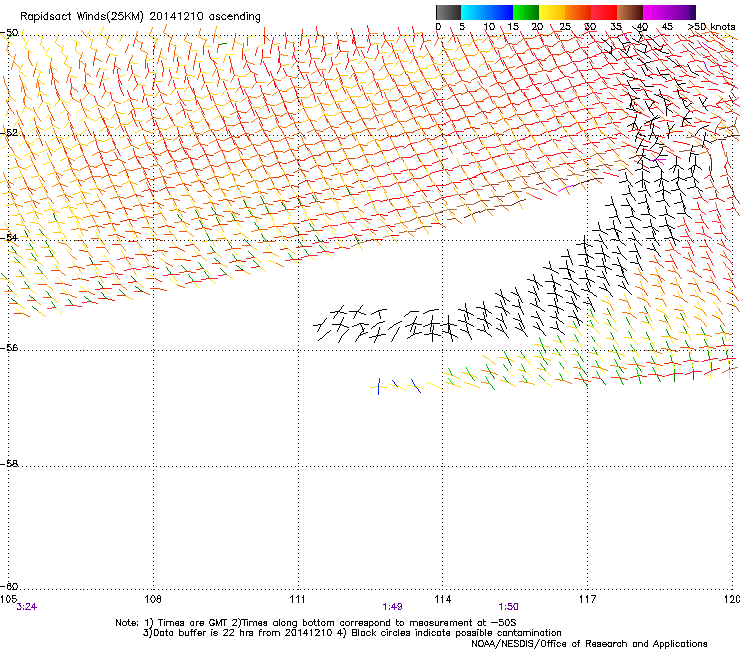This screenshot has height=650, width=740.
Task: Click the '>50 knots' legend label
Action: pyautogui.click(x=711, y=27)
